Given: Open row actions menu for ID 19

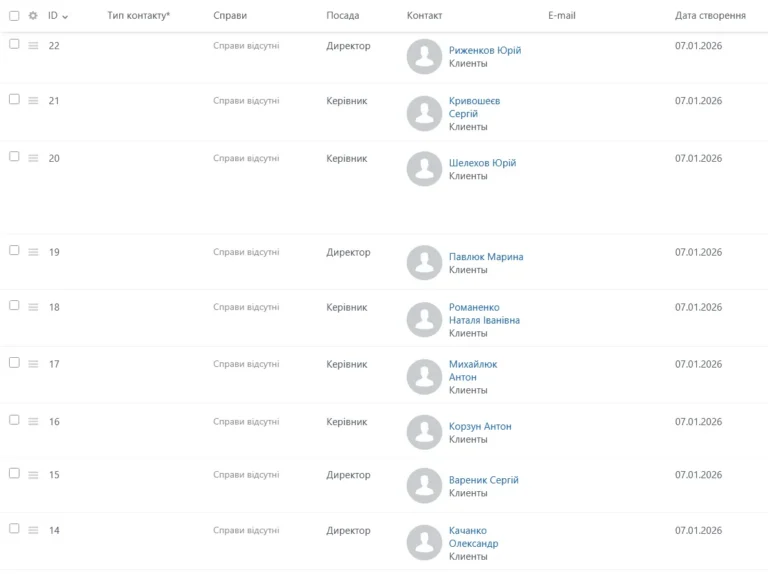Looking at the screenshot, I should click(x=33, y=252).
